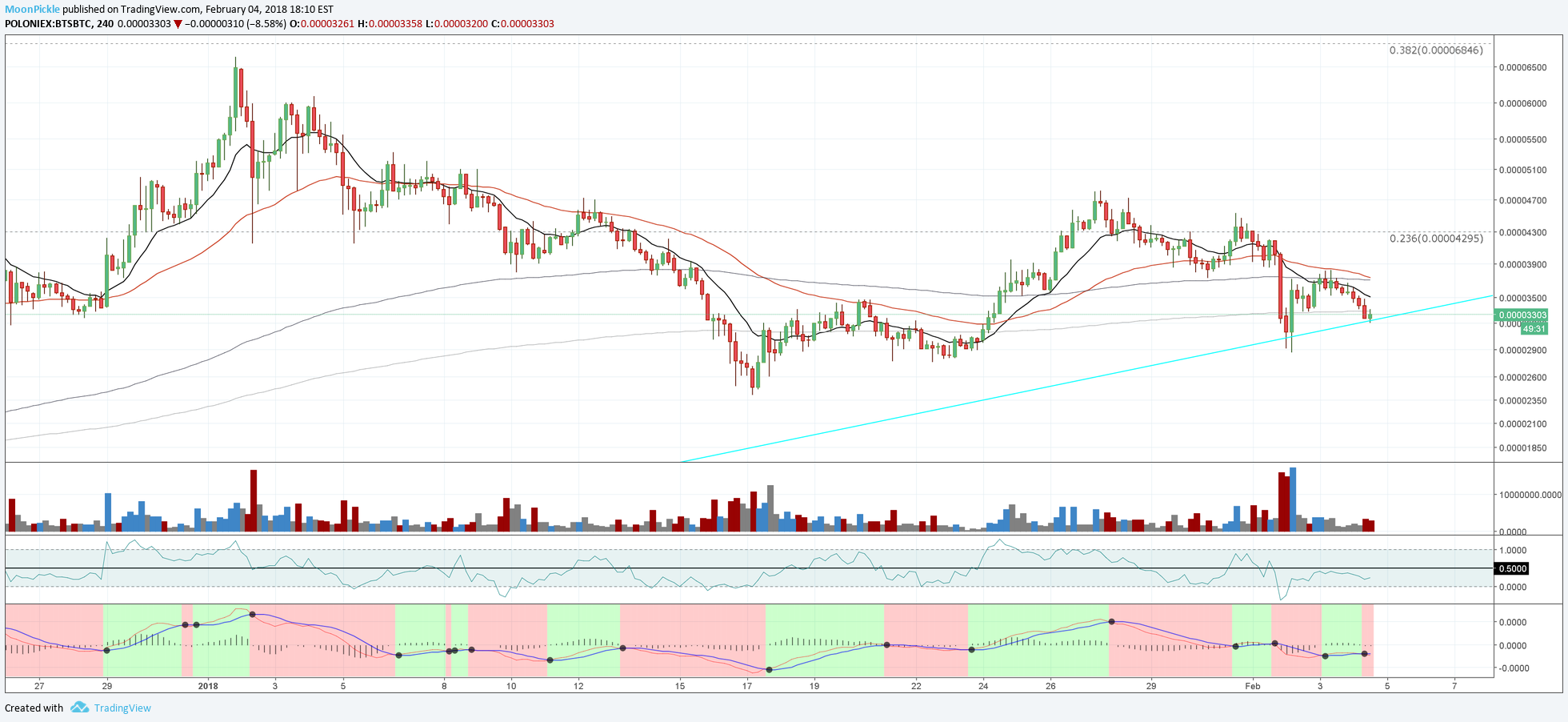Click the 12 label on the date axis
The image size is (1568, 722).
[578, 686]
